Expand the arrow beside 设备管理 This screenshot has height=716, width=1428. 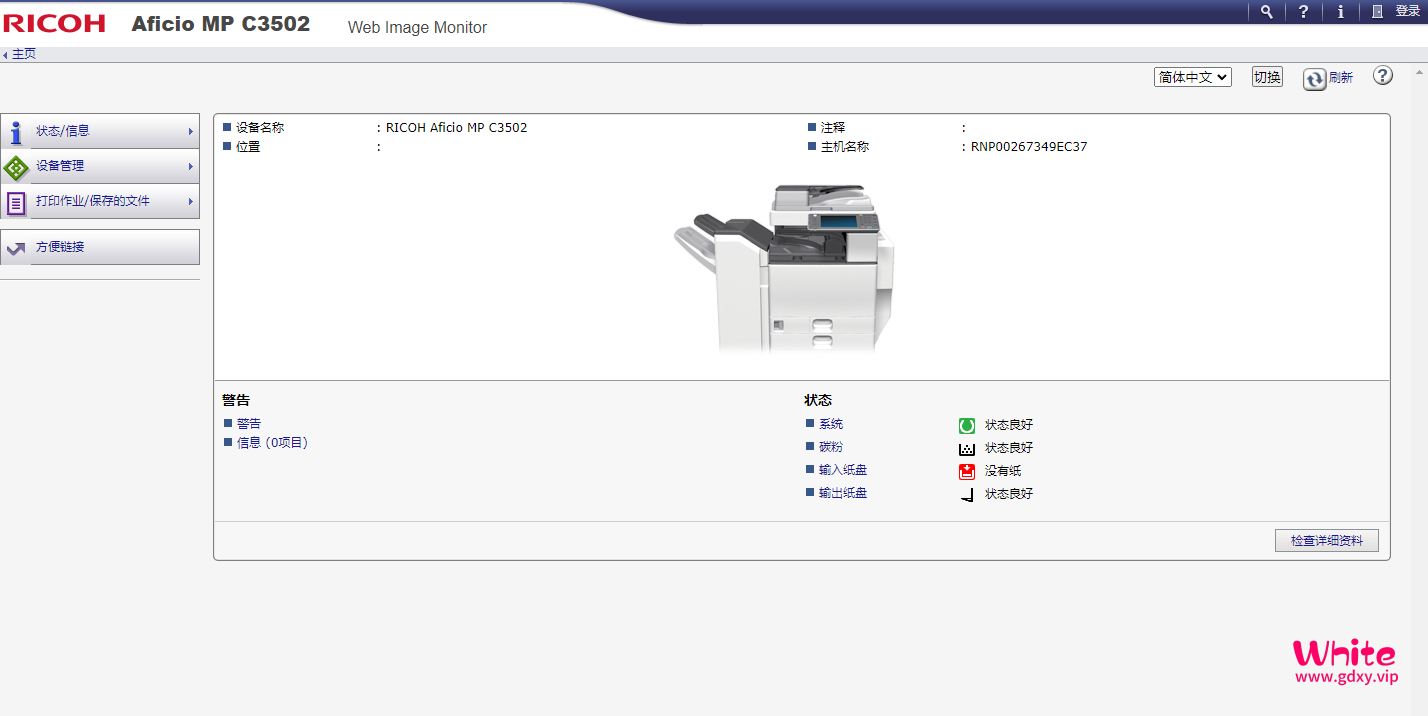190,166
